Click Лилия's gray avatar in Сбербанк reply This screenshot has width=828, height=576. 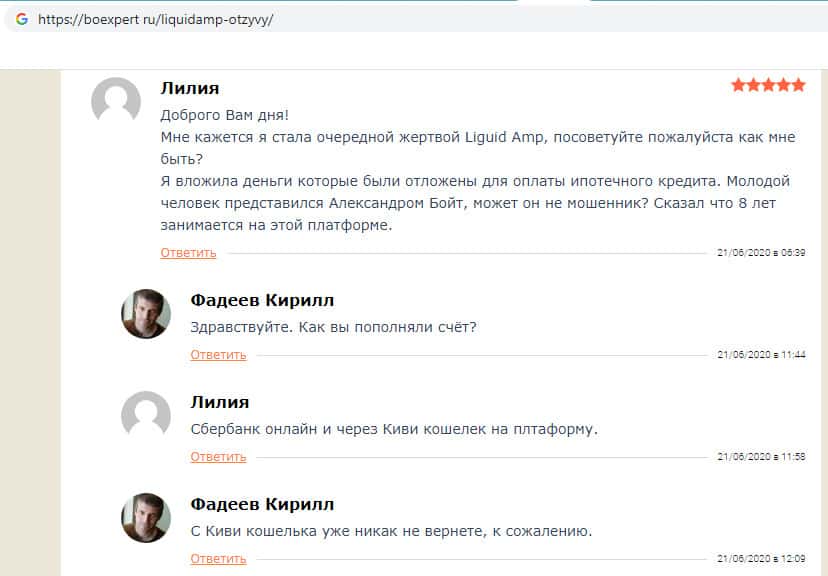point(146,415)
